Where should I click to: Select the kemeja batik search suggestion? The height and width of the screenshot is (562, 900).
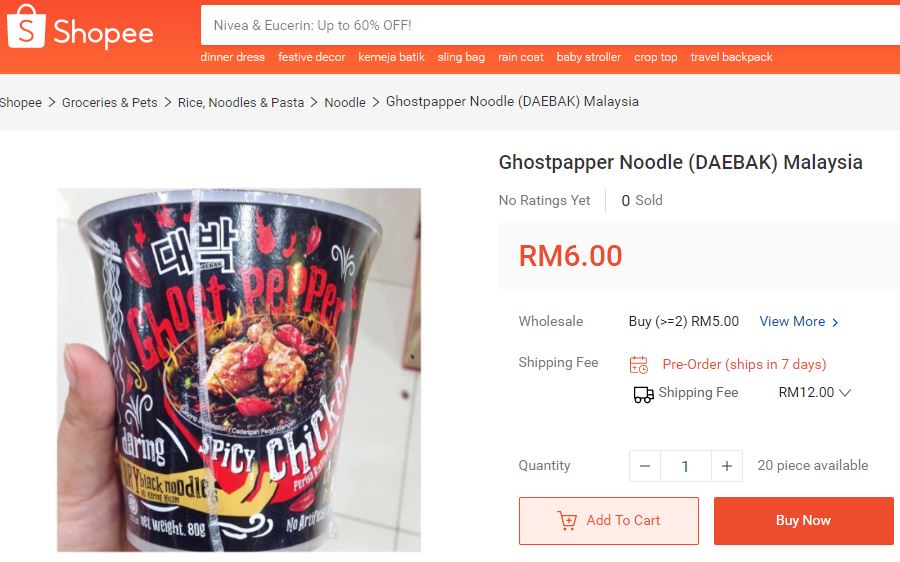coord(391,57)
